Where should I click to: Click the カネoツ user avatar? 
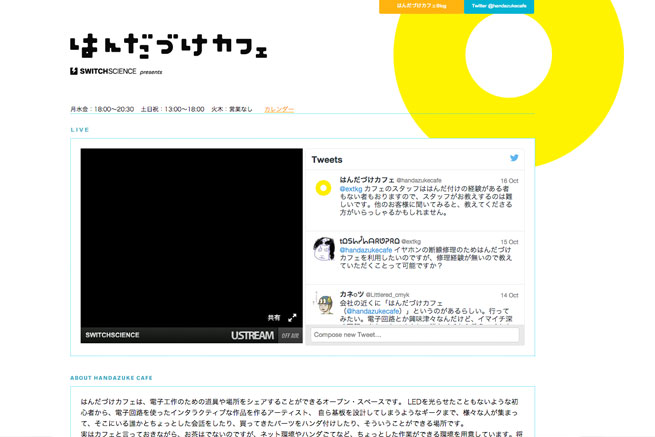(324, 303)
